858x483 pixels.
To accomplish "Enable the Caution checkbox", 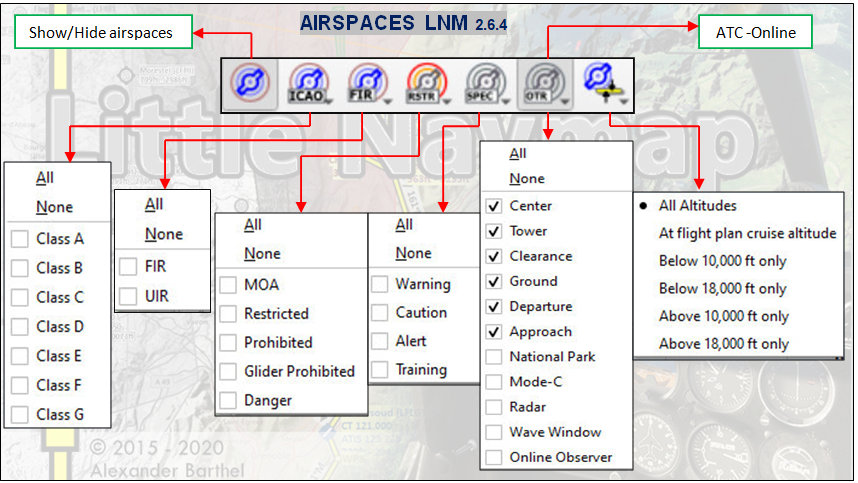I will tap(379, 313).
